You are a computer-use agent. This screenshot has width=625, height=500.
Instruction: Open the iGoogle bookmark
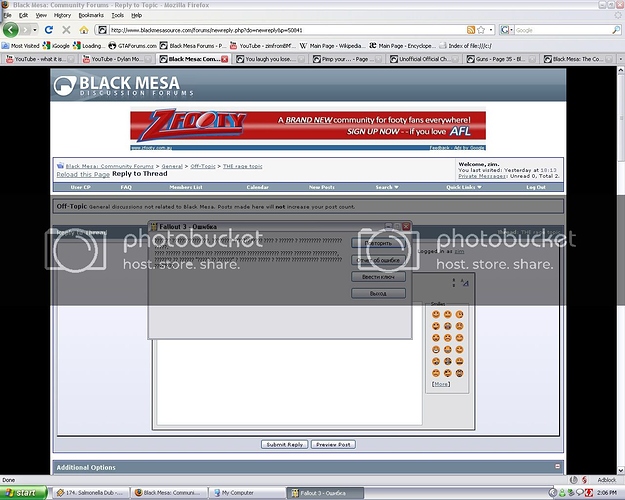pyautogui.click(x=56, y=46)
